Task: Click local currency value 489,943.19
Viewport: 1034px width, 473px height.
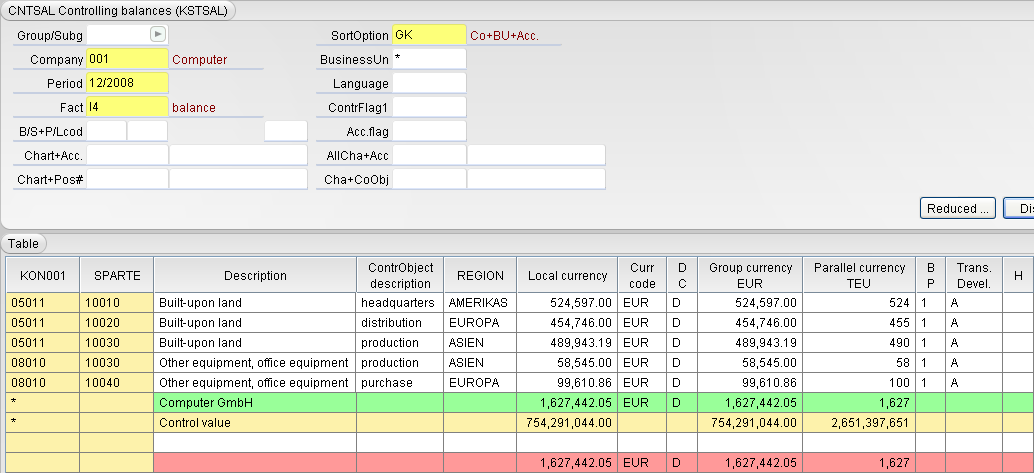Action: (568, 343)
